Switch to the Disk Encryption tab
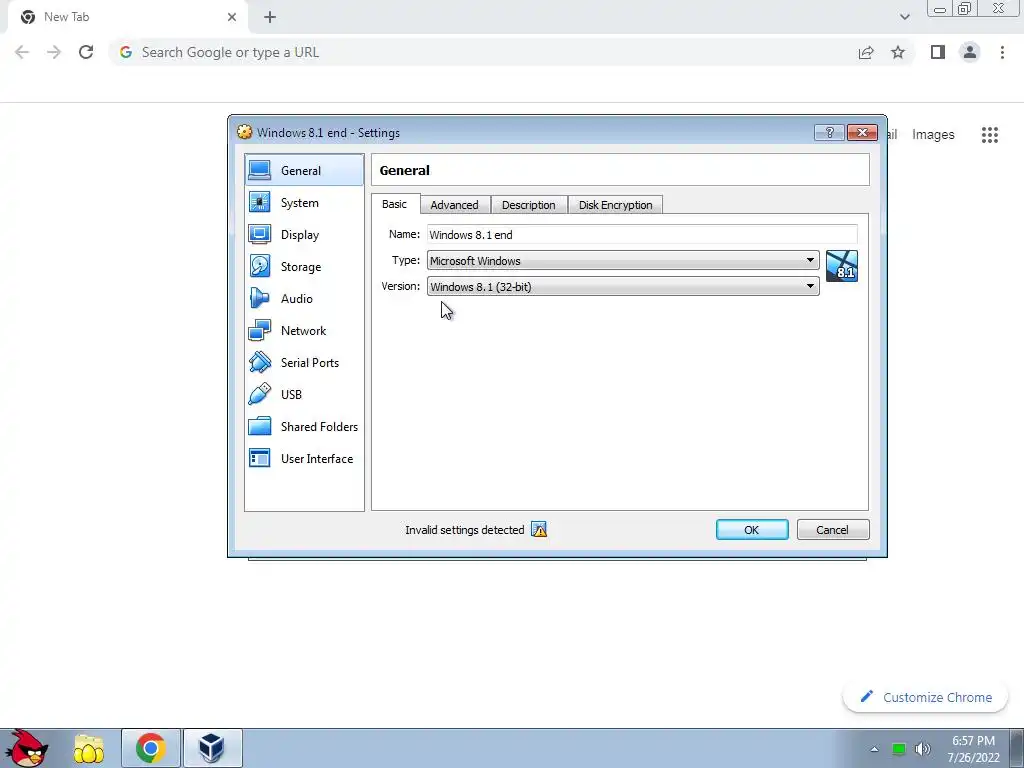The height and width of the screenshot is (768, 1024). (615, 204)
